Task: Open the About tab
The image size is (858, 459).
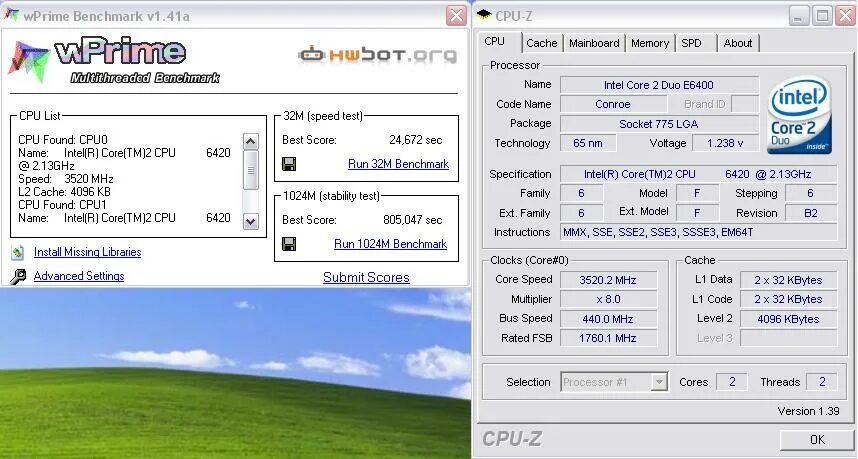Action: [738, 43]
